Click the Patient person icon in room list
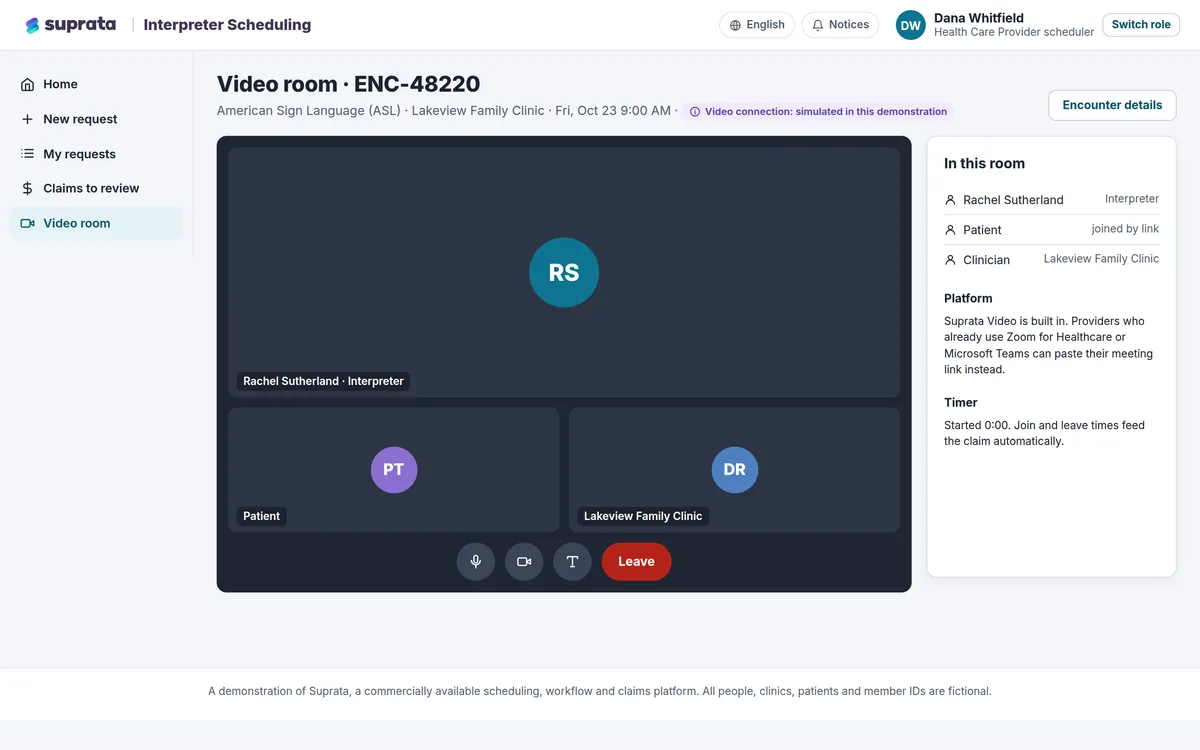 [x=951, y=230]
